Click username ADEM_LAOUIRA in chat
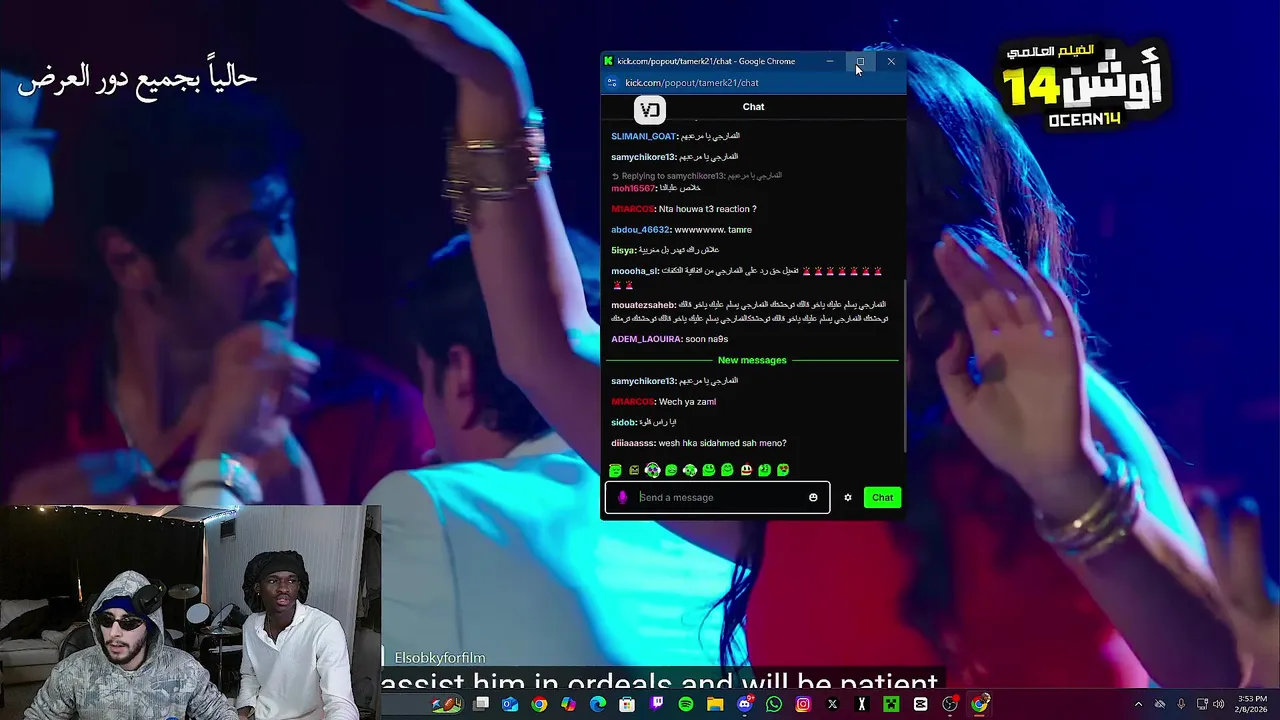 point(646,339)
